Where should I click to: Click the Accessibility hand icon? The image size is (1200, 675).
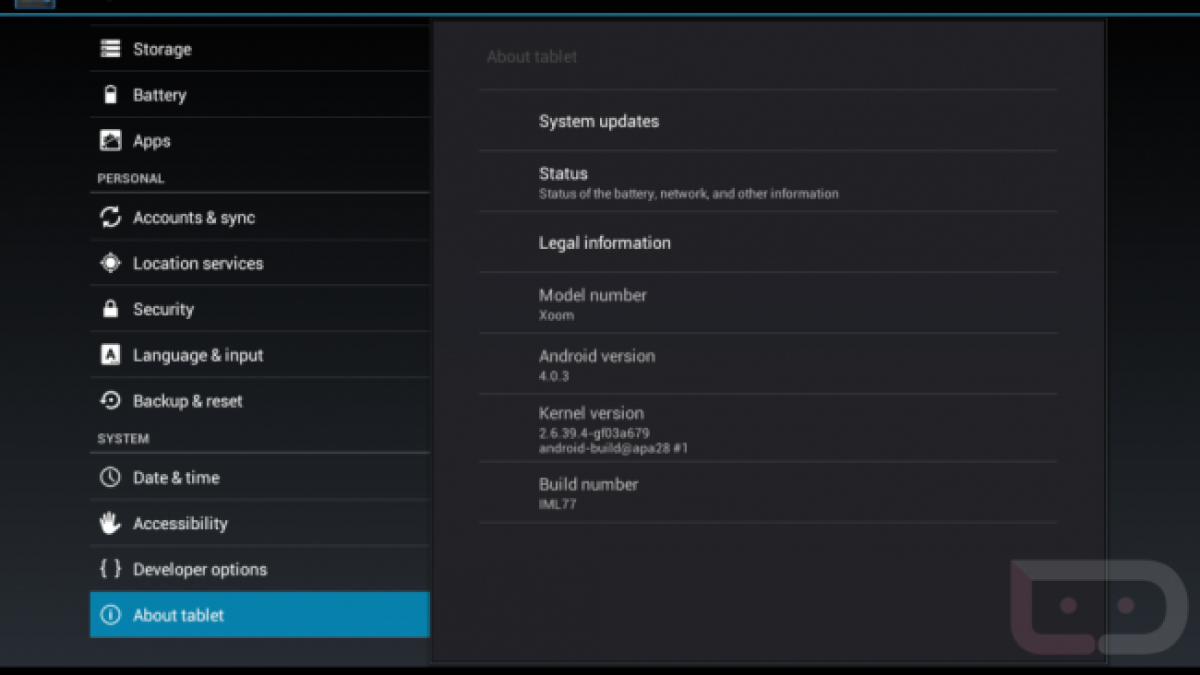click(x=110, y=523)
